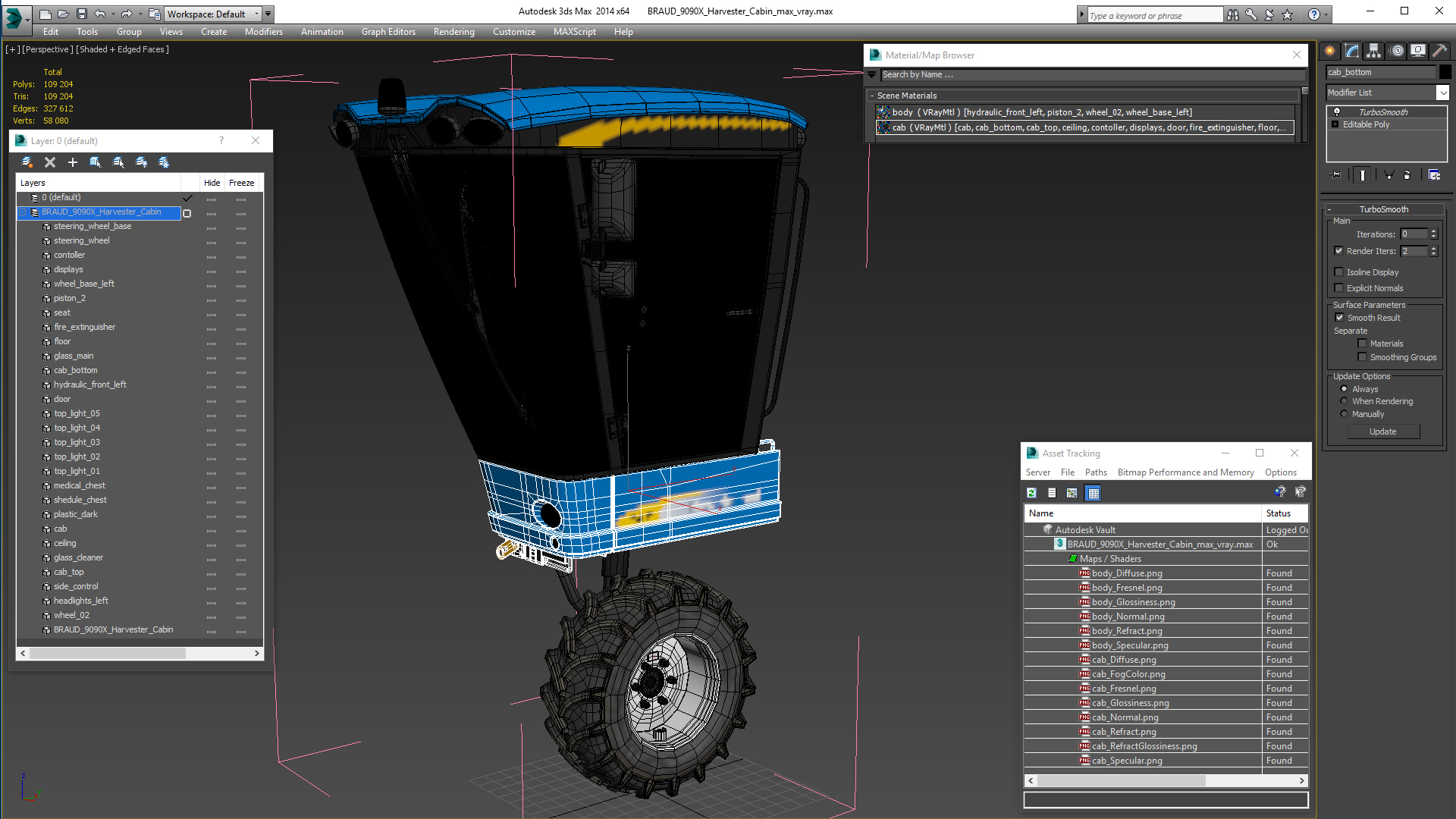Click the Undo arrow in the toolbar

point(100,14)
